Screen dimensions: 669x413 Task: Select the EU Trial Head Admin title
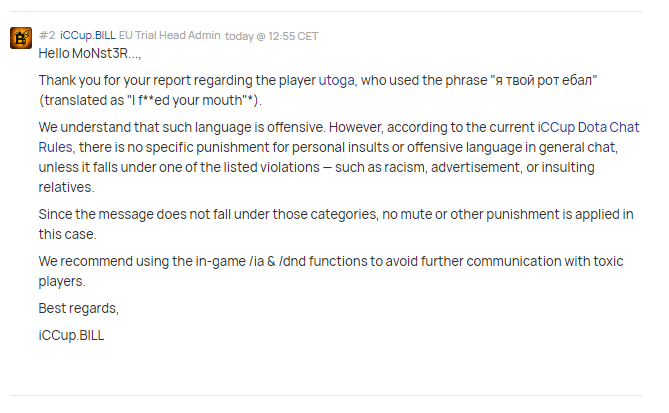(x=169, y=35)
